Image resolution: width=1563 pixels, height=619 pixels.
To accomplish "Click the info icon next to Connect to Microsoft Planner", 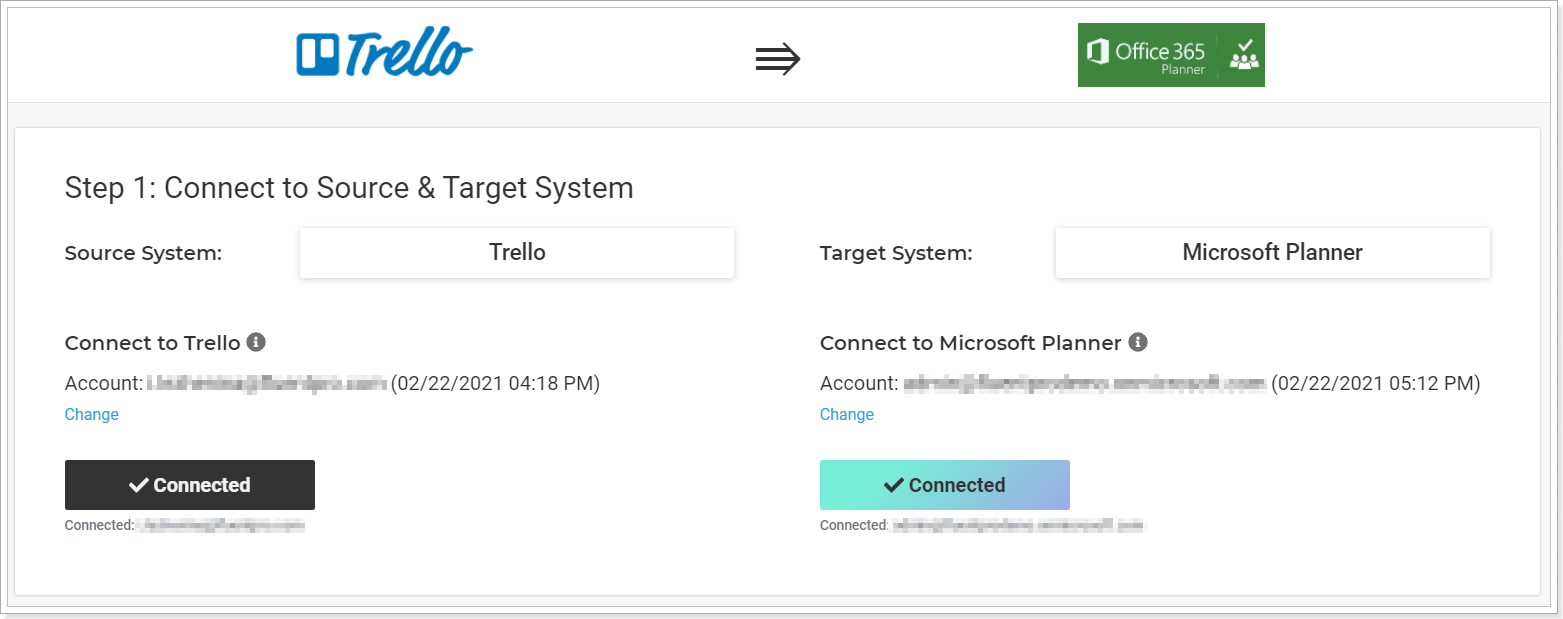I will click(x=1137, y=342).
